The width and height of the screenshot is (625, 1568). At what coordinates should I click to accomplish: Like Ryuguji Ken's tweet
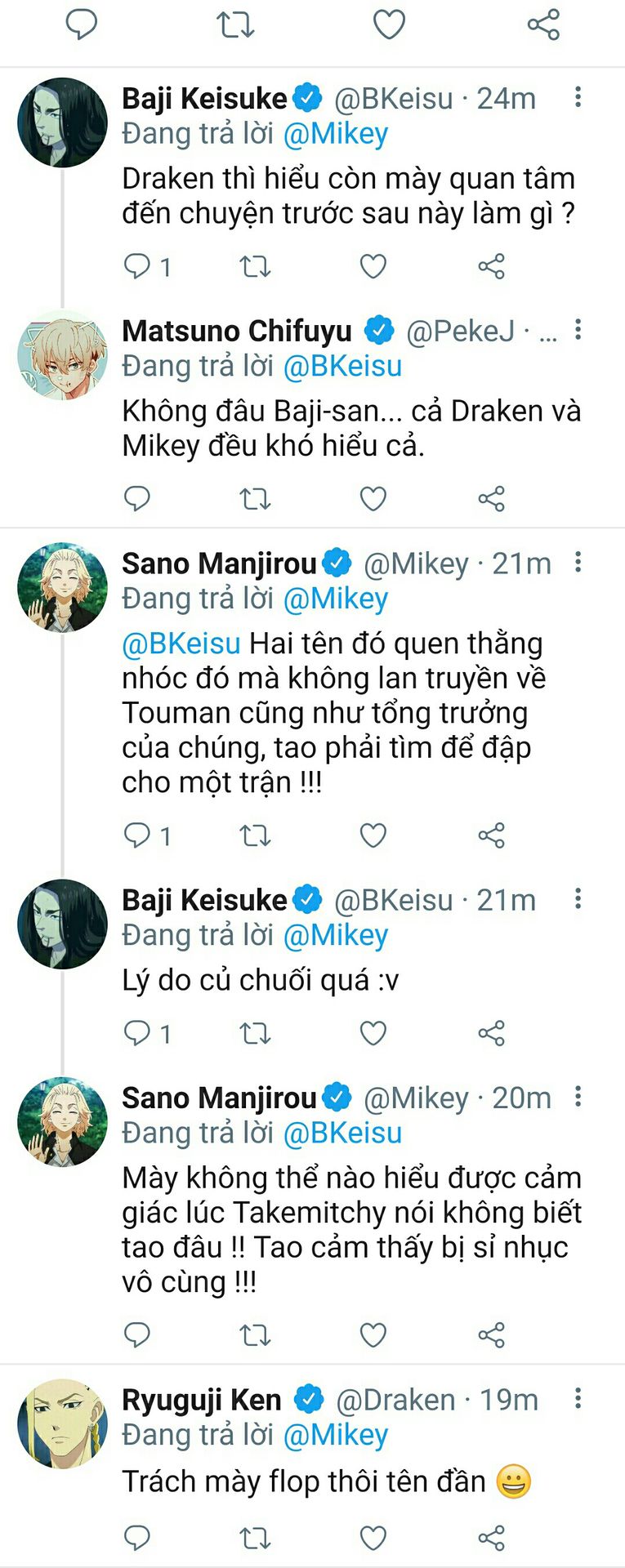[373, 1538]
